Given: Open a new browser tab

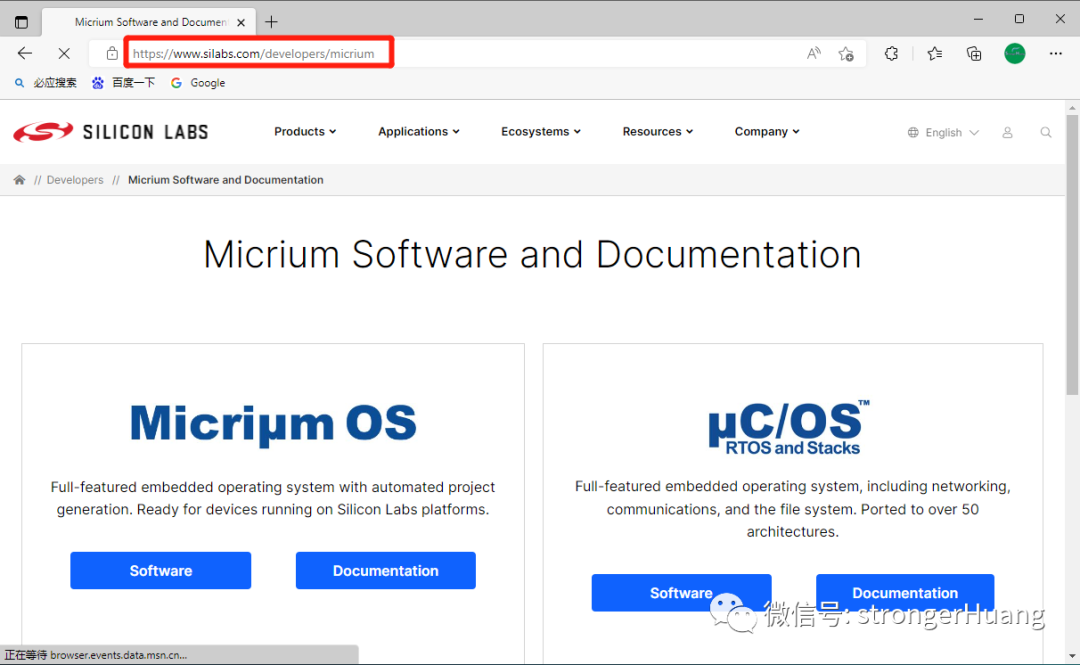Looking at the screenshot, I should tap(271, 22).
